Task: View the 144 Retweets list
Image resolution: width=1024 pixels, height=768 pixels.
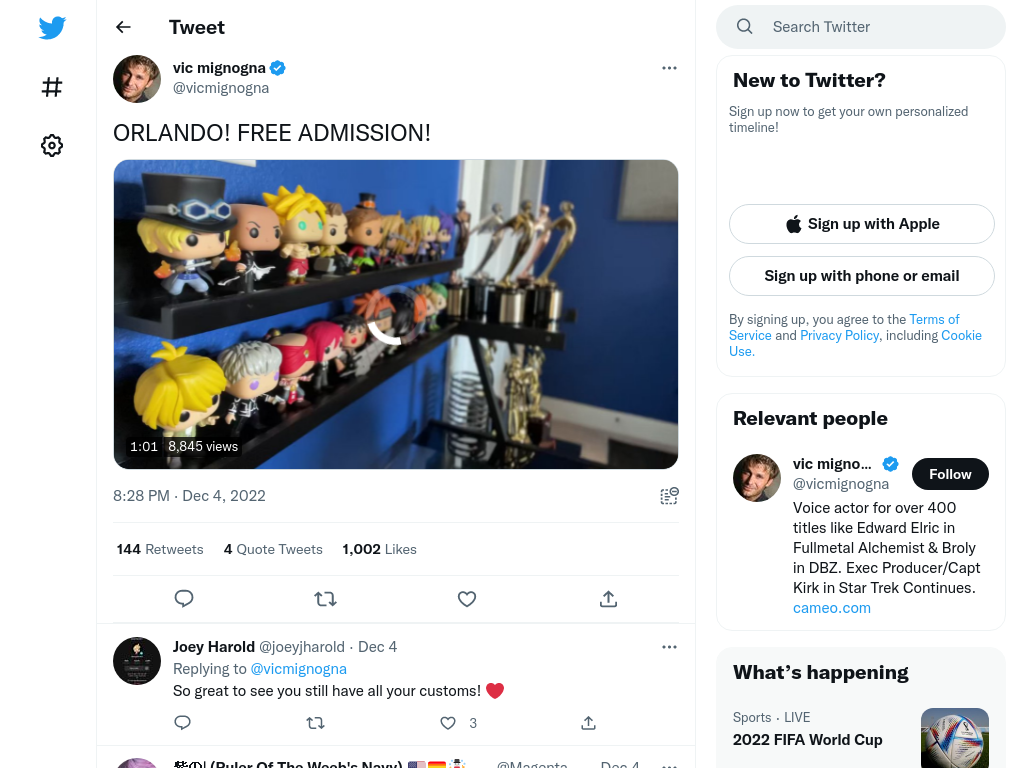Action: click(x=160, y=549)
